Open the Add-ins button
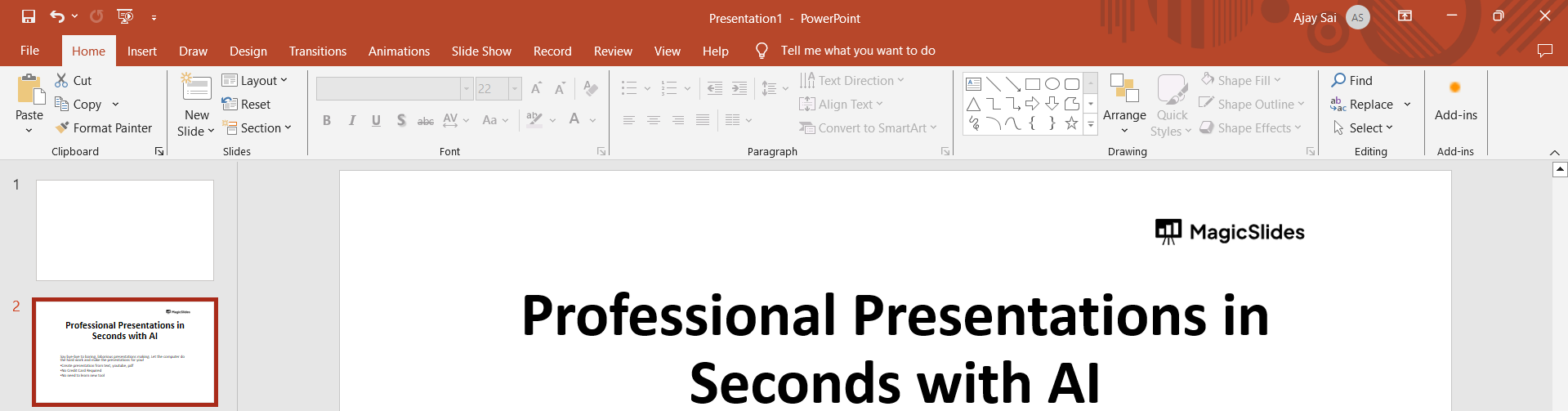The height and width of the screenshot is (411, 1568). (1455, 100)
